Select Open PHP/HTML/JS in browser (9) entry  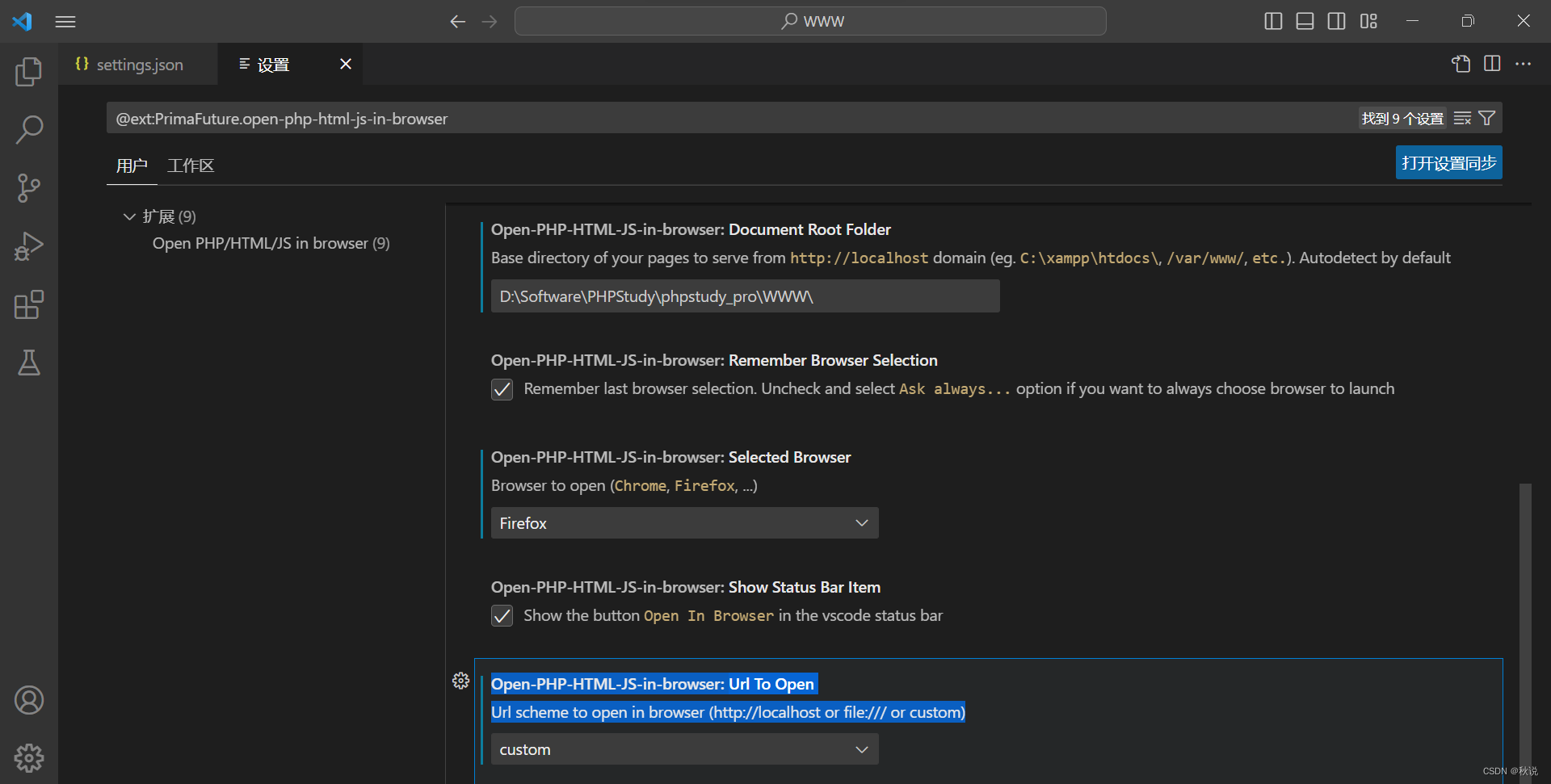(271, 243)
